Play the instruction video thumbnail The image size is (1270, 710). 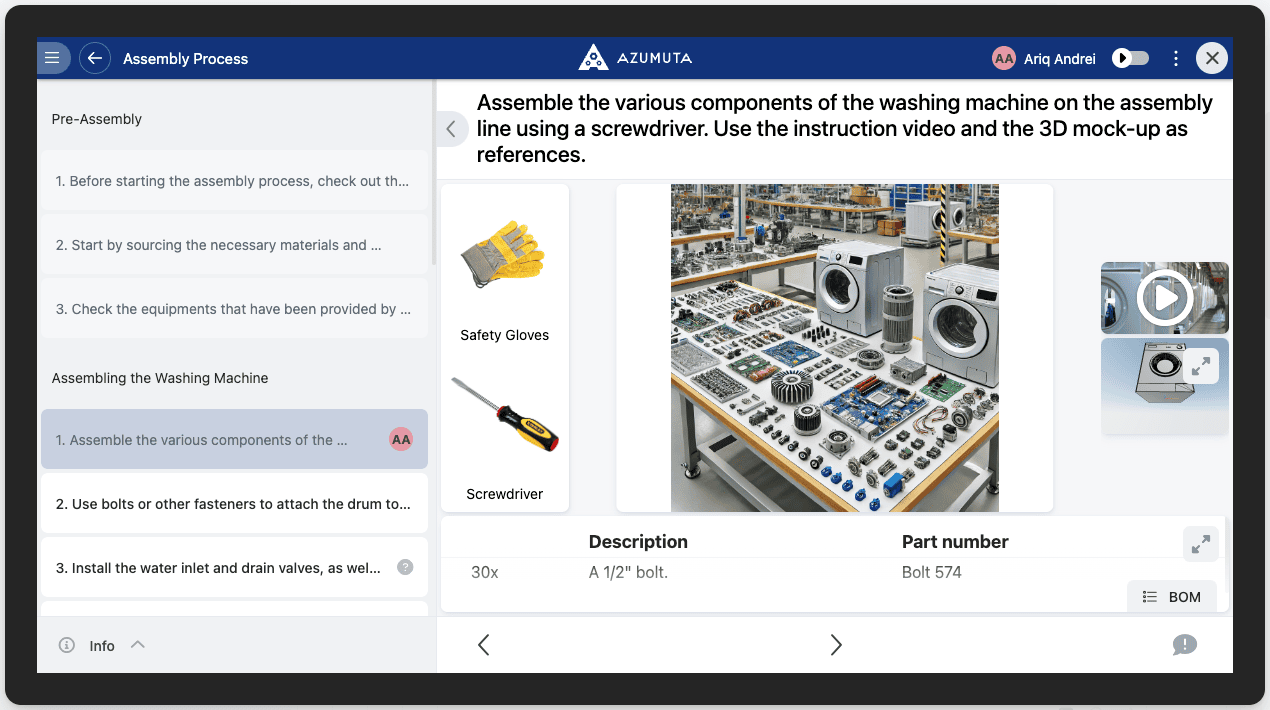1164,298
